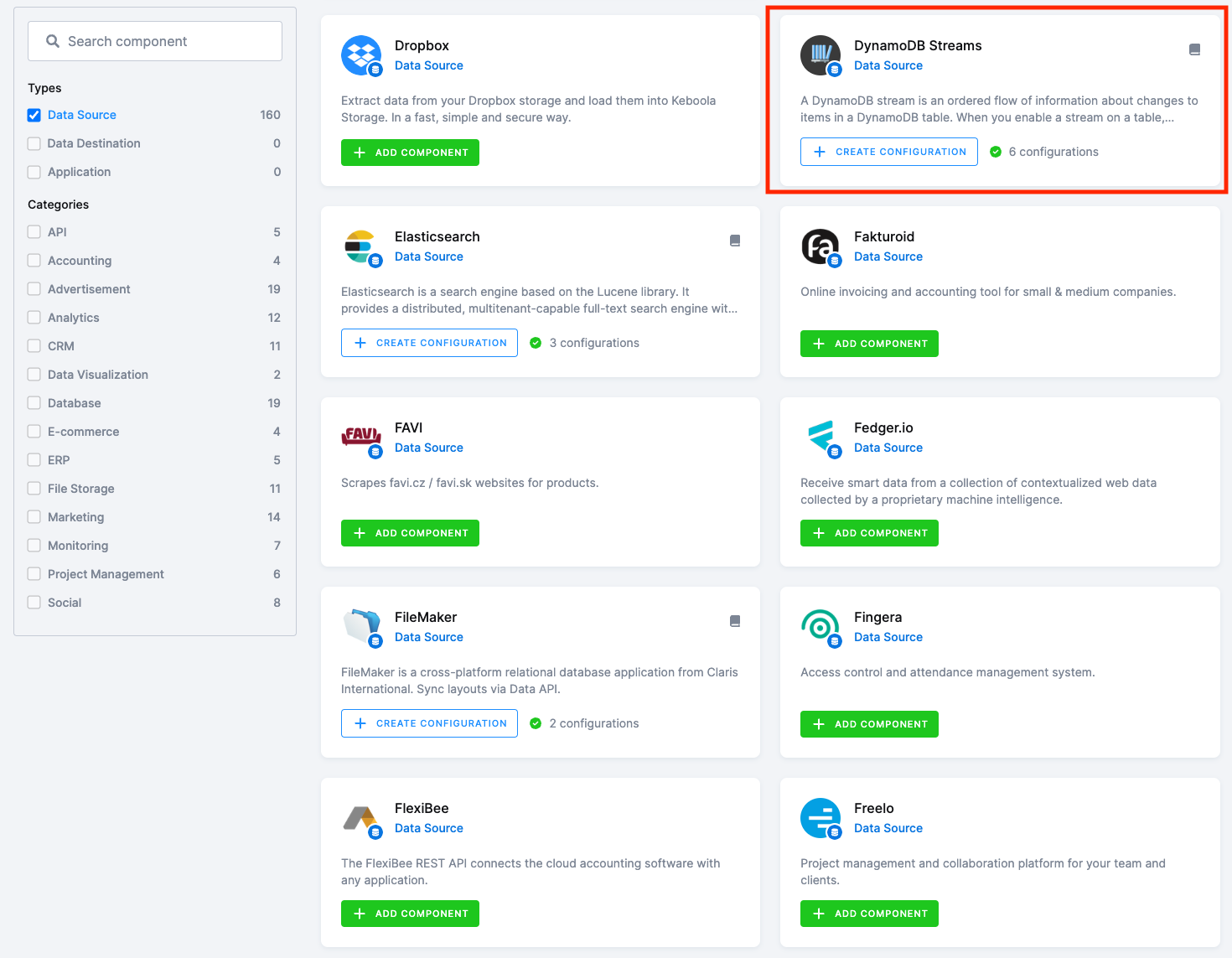Open documentation book icon on FileMaker card
Screen dimensions: 1232x958
tap(735, 621)
